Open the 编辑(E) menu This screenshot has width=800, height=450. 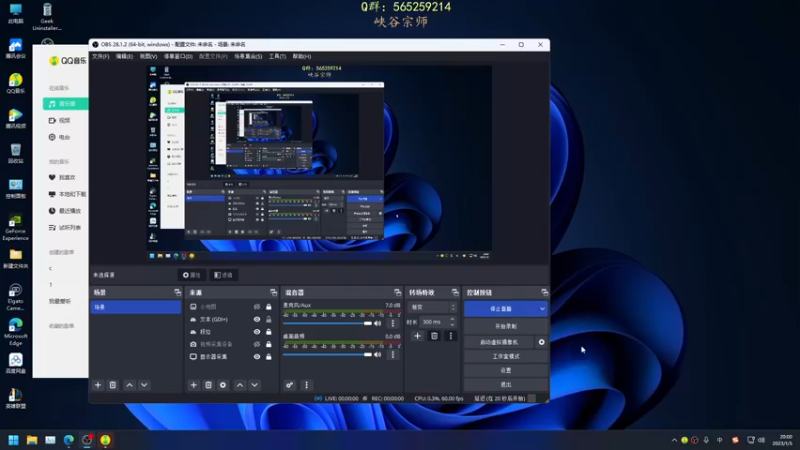click(124, 56)
